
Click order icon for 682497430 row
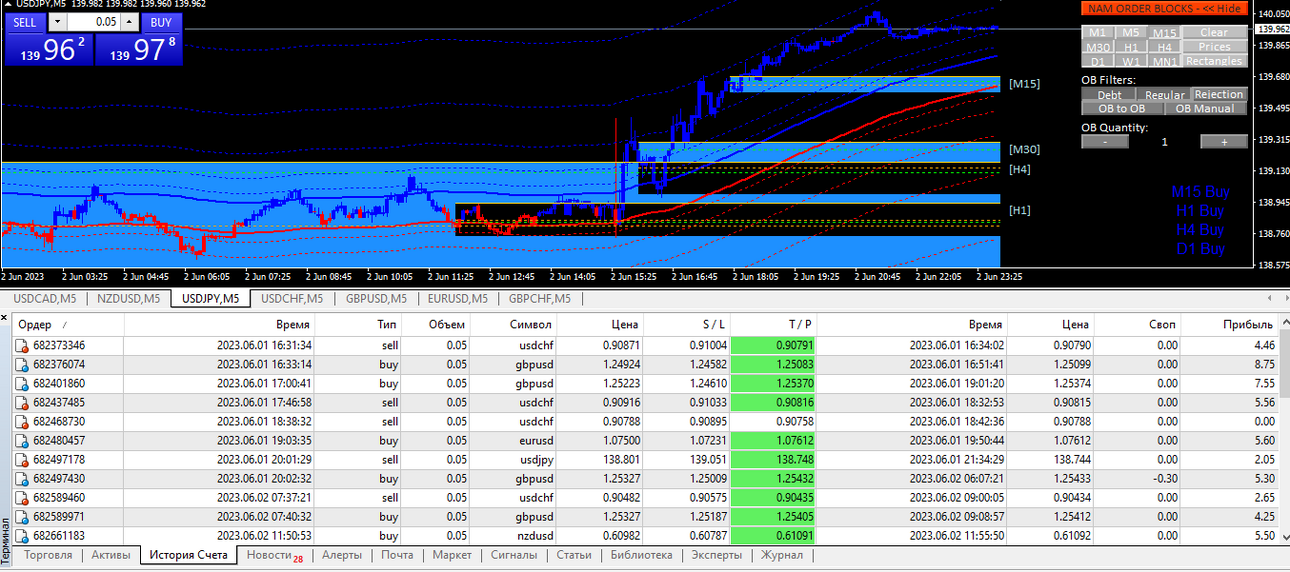(22, 478)
